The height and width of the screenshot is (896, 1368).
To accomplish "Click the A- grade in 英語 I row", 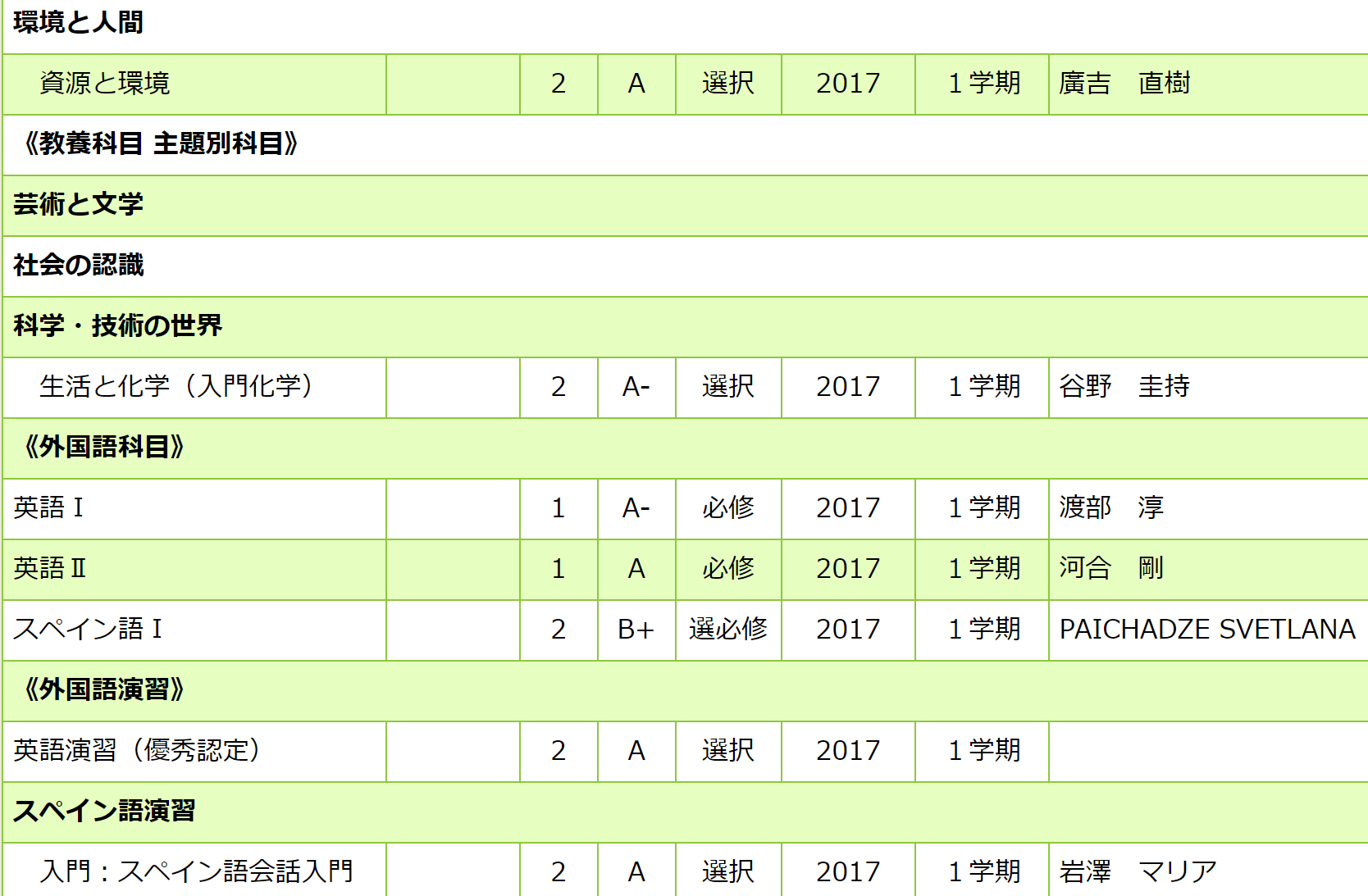I will click(x=636, y=507).
